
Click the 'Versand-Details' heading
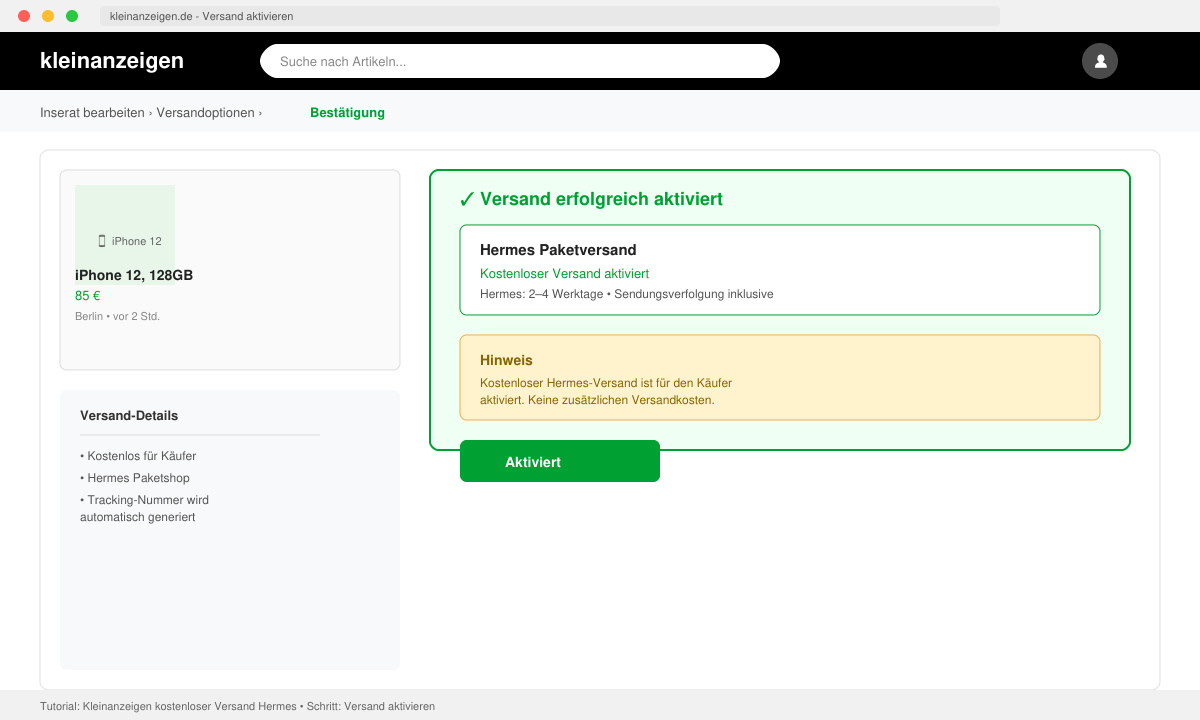click(129, 416)
